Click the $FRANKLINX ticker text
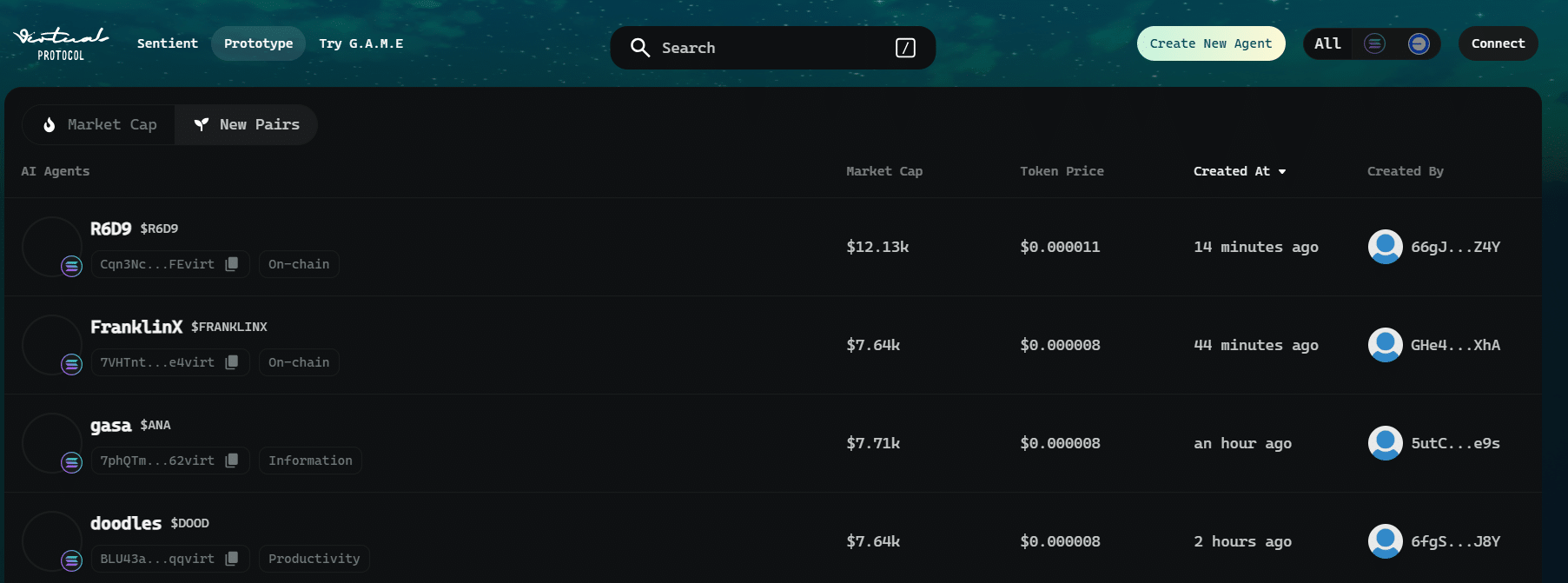 click(x=229, y=328)
